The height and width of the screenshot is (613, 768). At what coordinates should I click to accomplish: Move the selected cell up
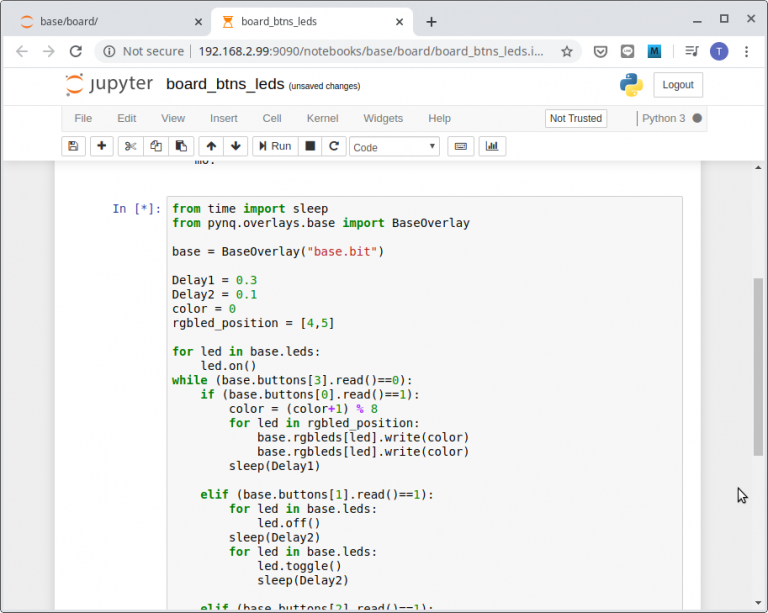(211, 146)
